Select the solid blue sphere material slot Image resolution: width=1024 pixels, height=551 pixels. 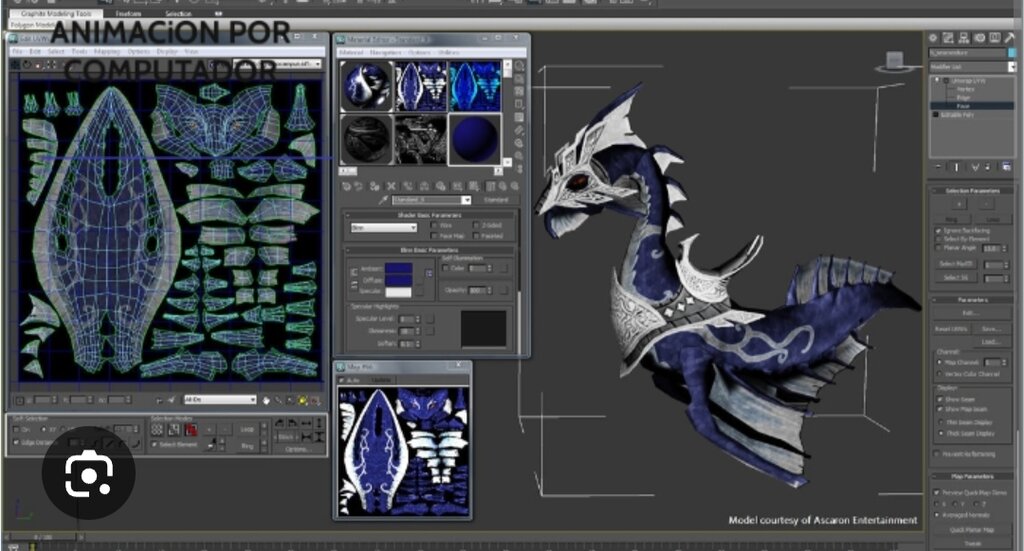(x=475, y=140)
